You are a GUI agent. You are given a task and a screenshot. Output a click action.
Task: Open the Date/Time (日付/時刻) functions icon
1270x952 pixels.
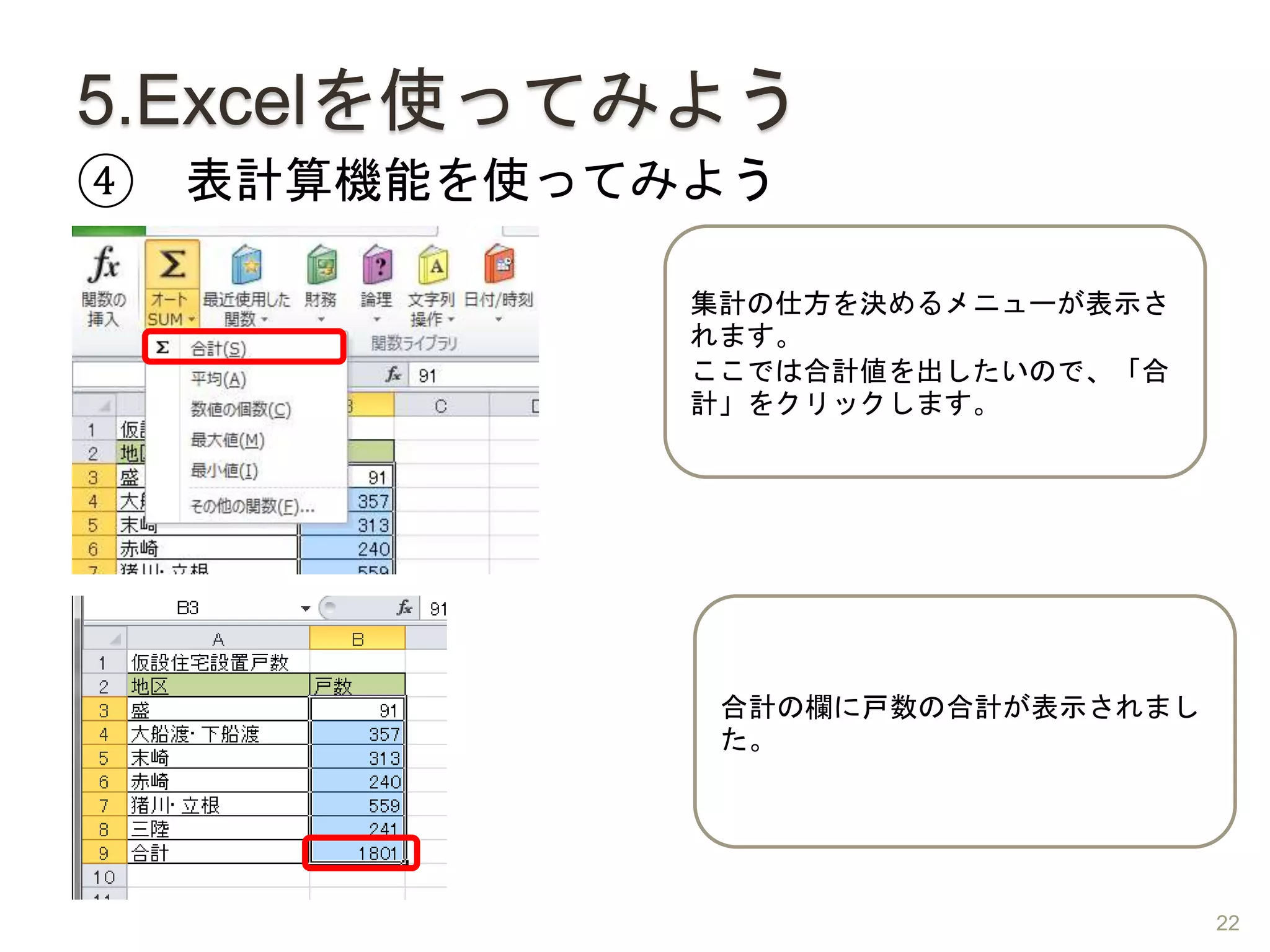tap(499, 264)
